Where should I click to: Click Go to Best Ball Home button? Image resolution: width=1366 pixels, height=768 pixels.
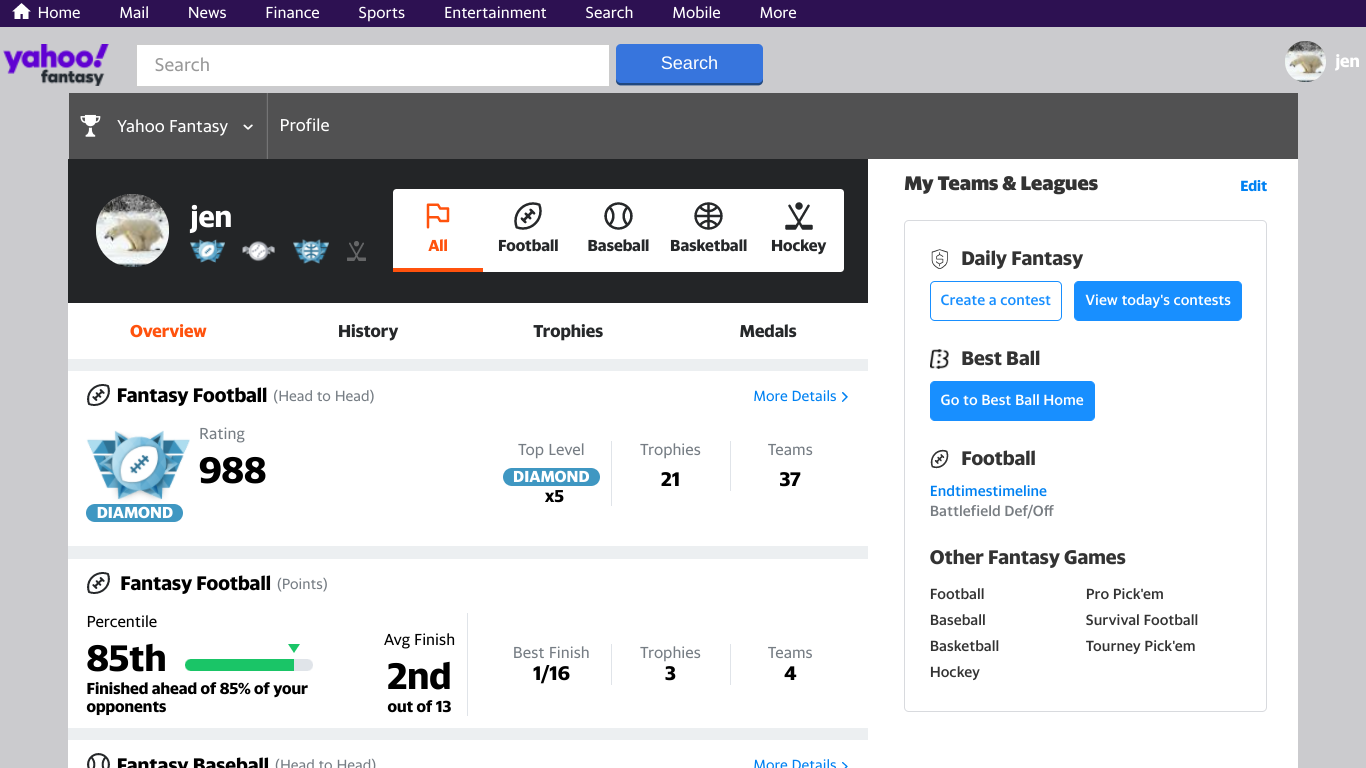pos(1012,401)
